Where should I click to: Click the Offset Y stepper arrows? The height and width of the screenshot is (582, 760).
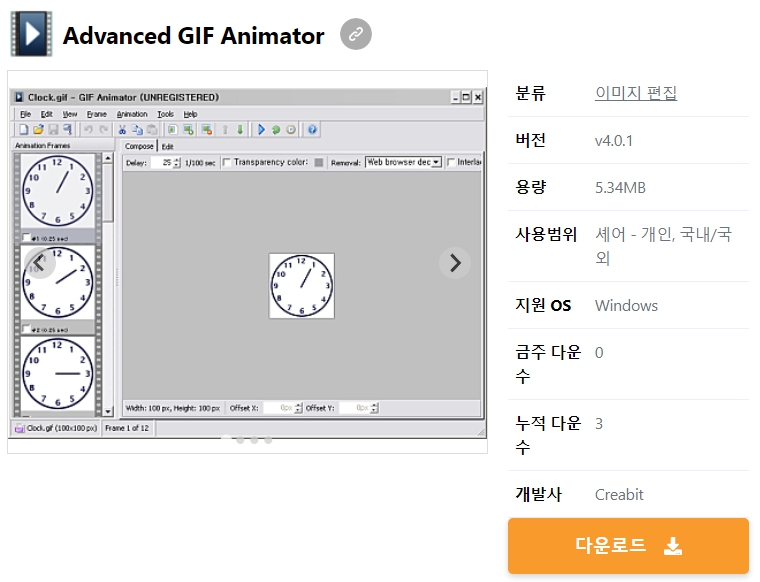click(x=374, y=408)
